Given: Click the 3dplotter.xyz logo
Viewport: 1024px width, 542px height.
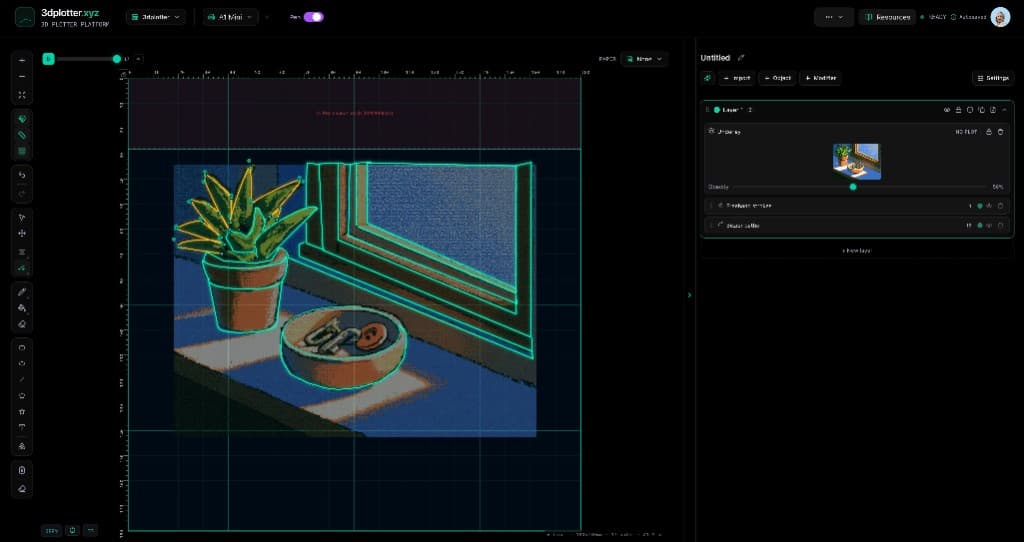Looking at the screenshot, I should click(x=62, y=17).
